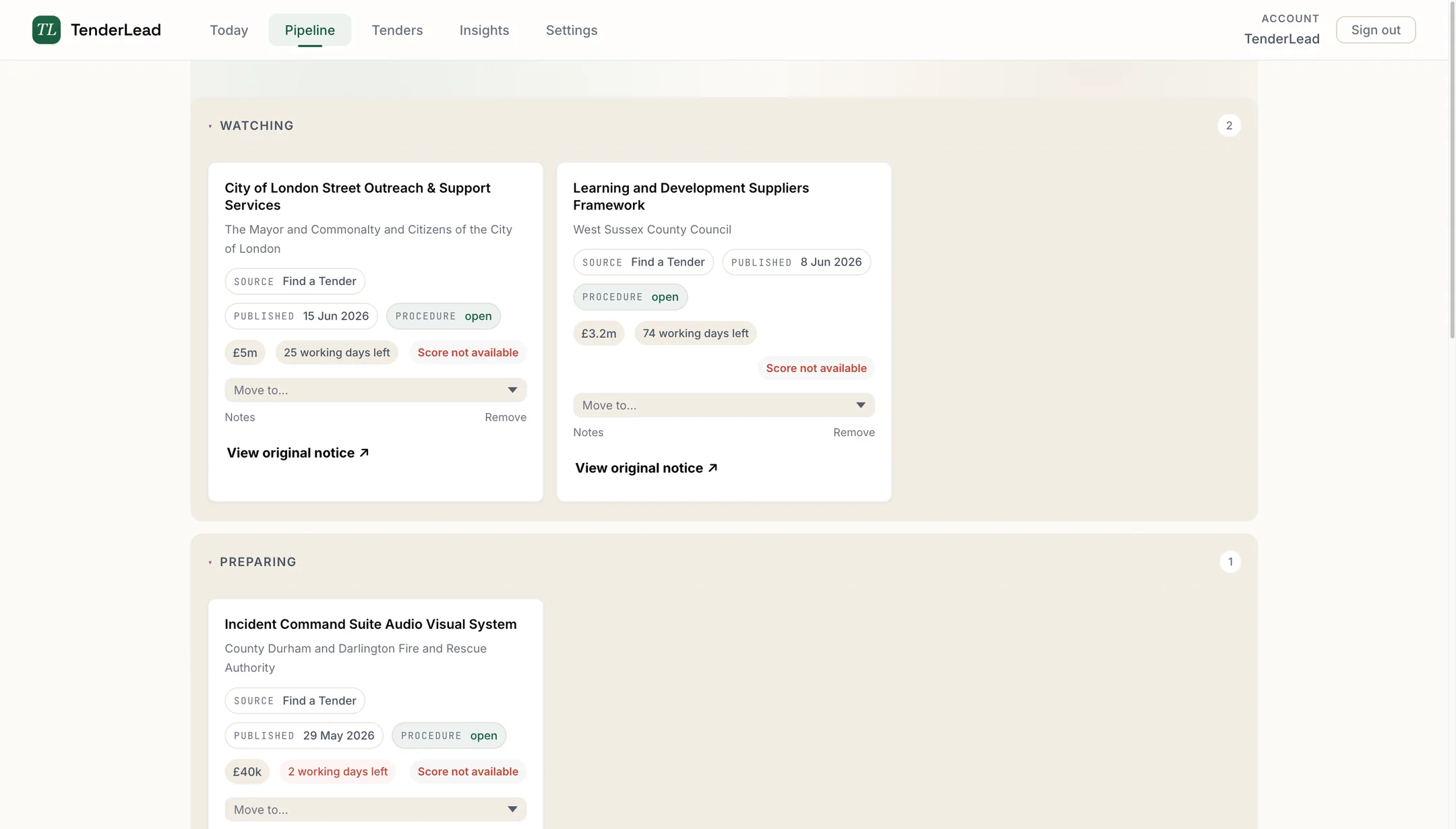Remove the Learning and Development Suppliers Framework card
Viewport: 1456px width, 829px height.
[854, 433]
